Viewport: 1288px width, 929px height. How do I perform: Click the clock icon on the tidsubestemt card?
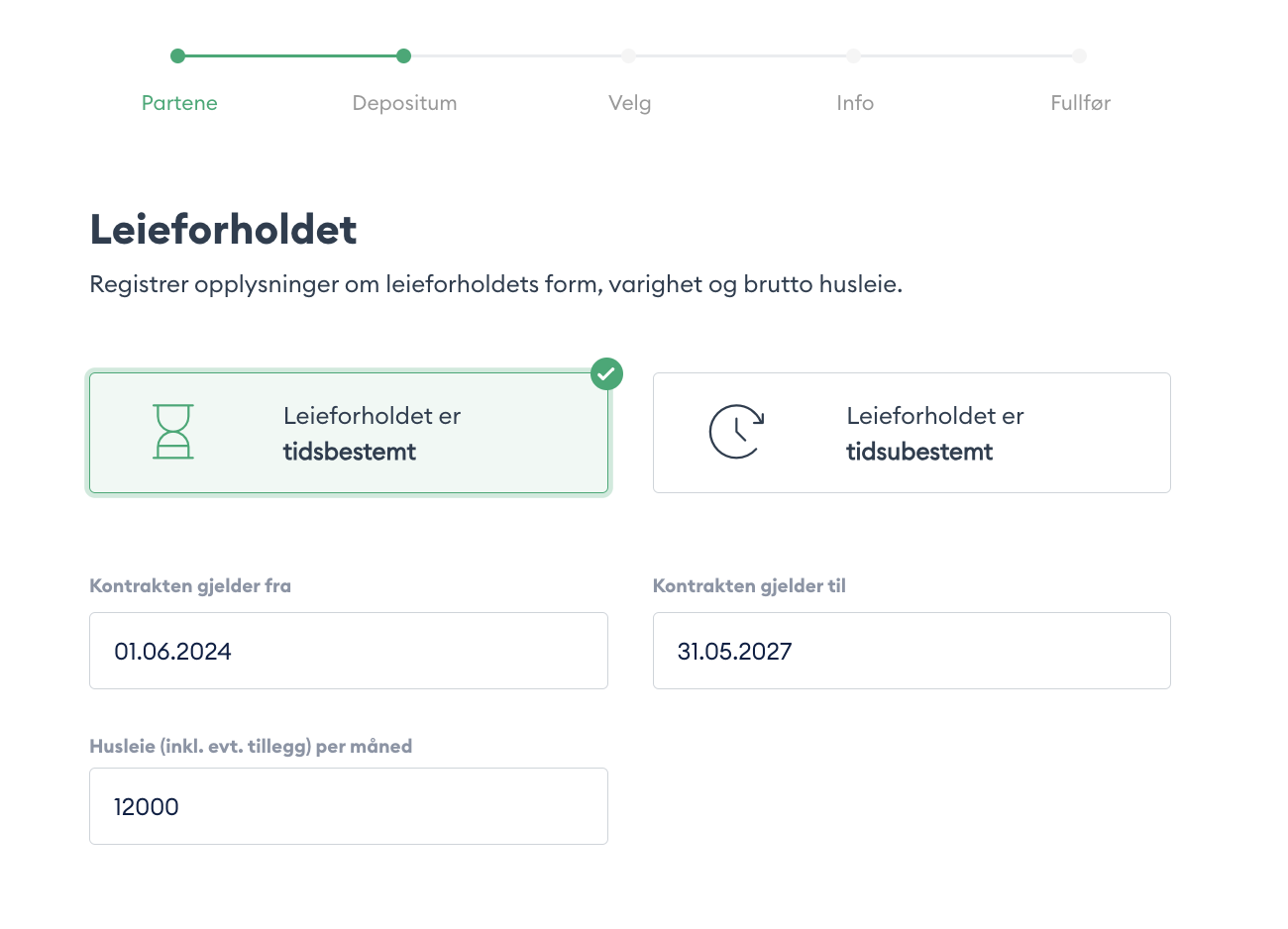735,433
